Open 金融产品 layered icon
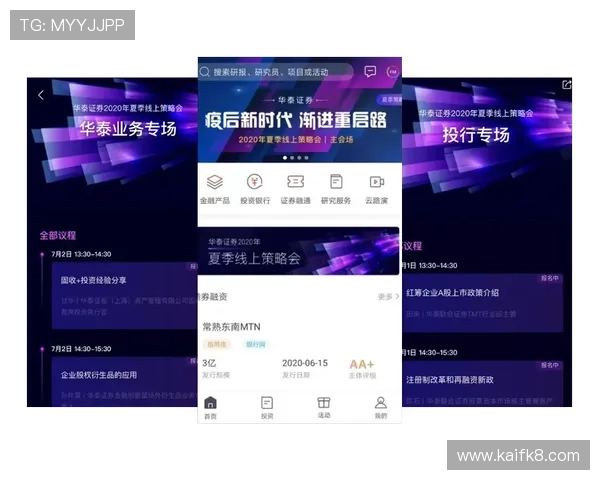600x480 pixels. click(215, 182)
